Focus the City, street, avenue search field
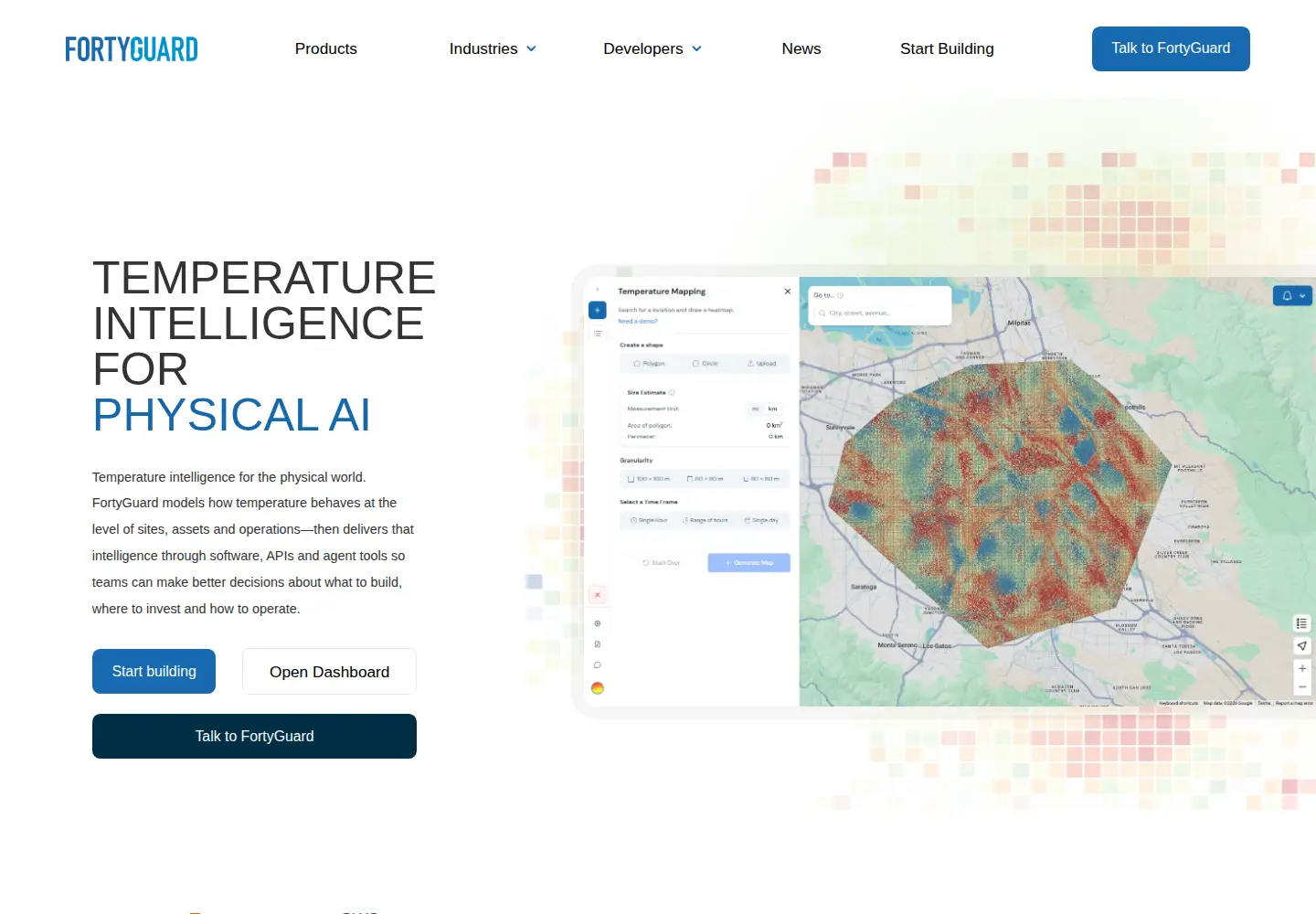 881,314
